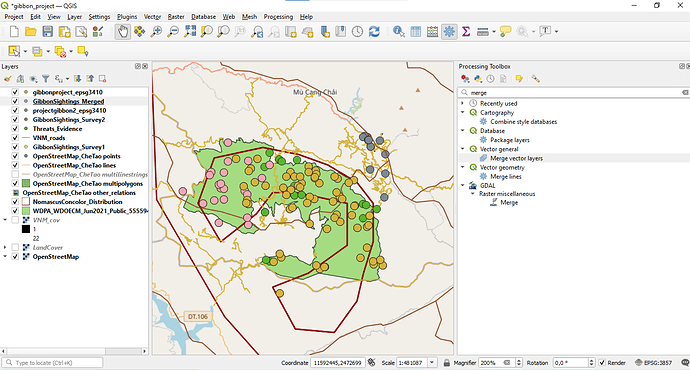The image size is (690, 370).
Task: Click the Zoom In magnifier icon
Action: click(156, 32)
